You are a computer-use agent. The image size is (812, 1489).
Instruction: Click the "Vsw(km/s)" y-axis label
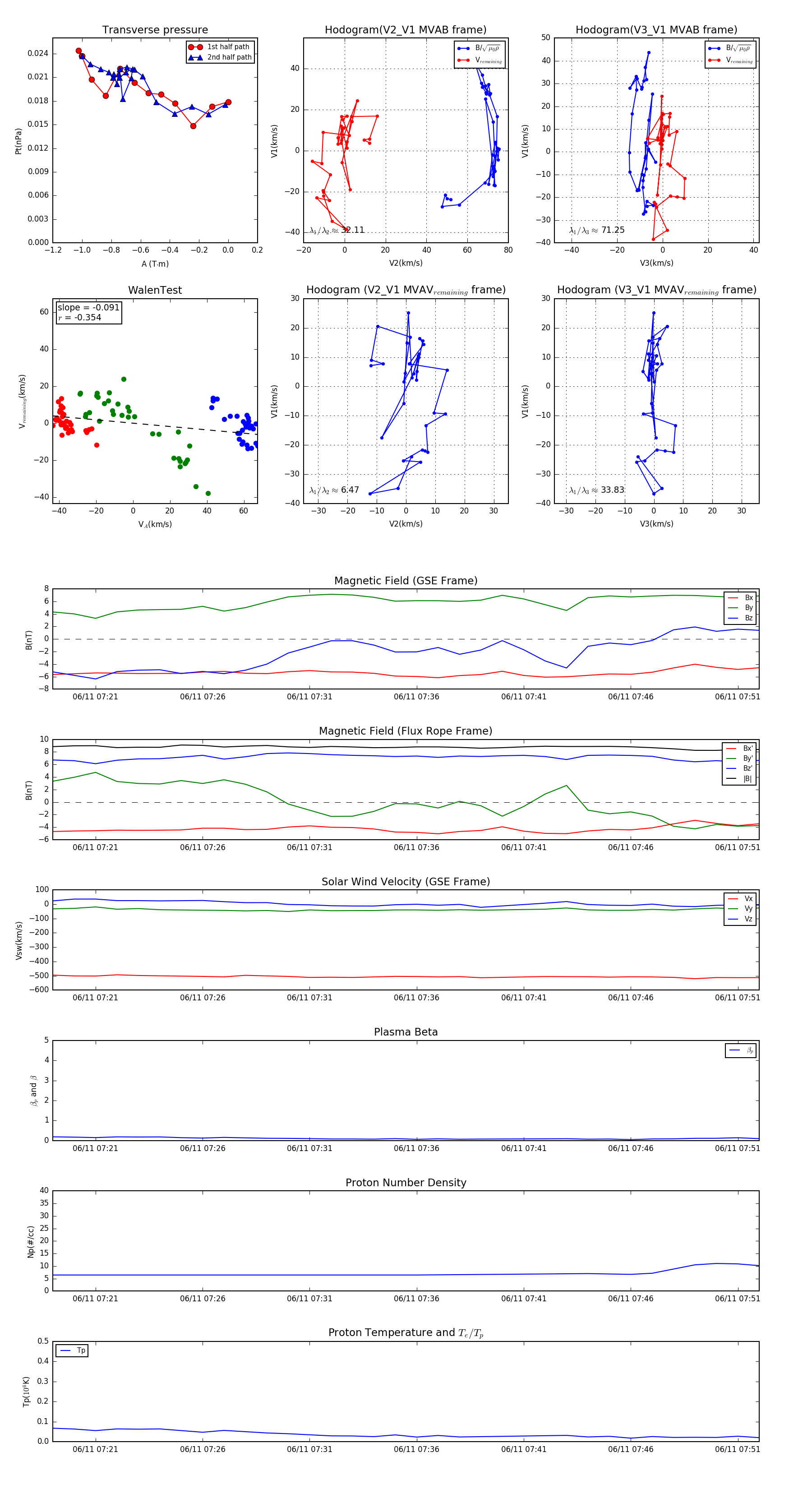coord(18,940)
